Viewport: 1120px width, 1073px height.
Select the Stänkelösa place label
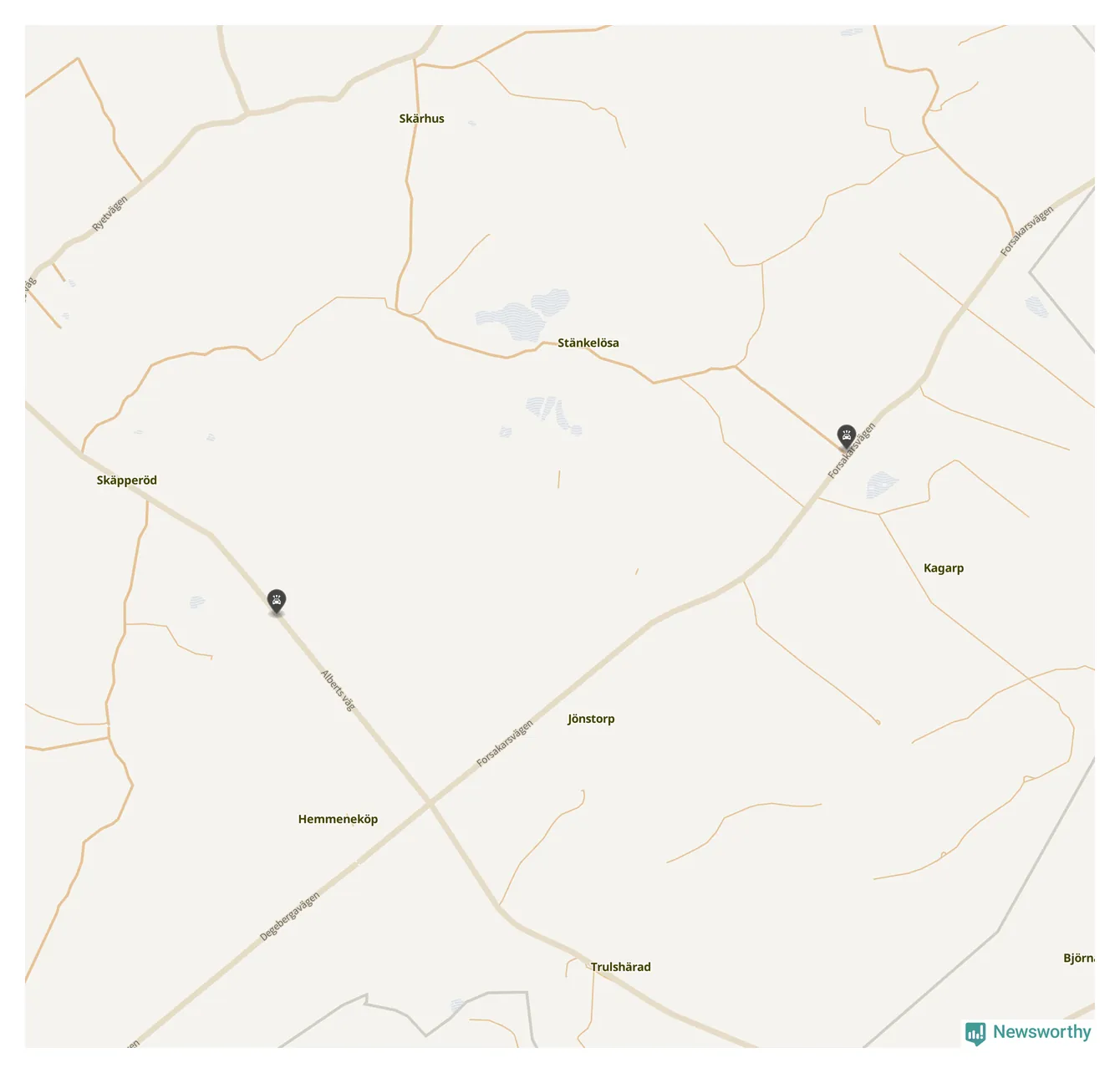tap(588, 343)
